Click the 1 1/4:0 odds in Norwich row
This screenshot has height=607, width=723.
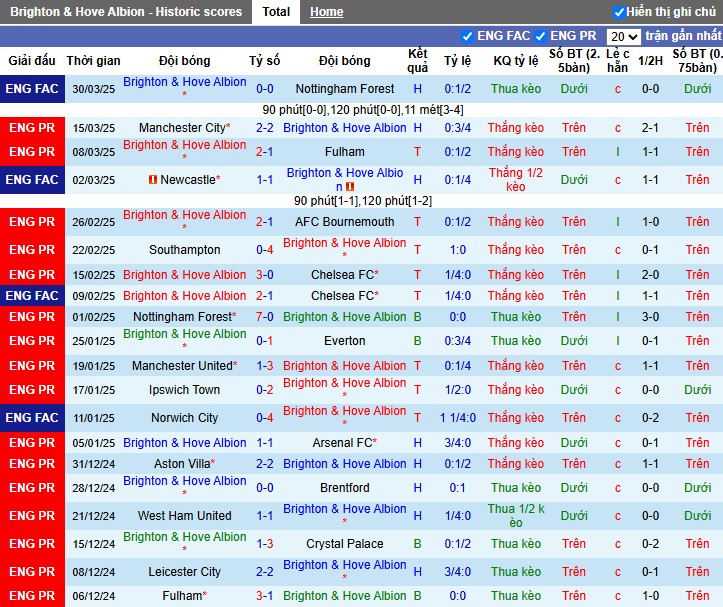[x=457, y=418]
